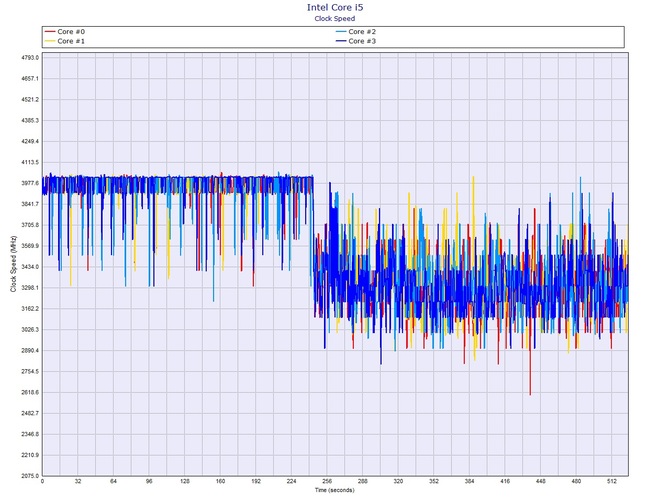Click the 320 tick on time axis

[398, 481]
